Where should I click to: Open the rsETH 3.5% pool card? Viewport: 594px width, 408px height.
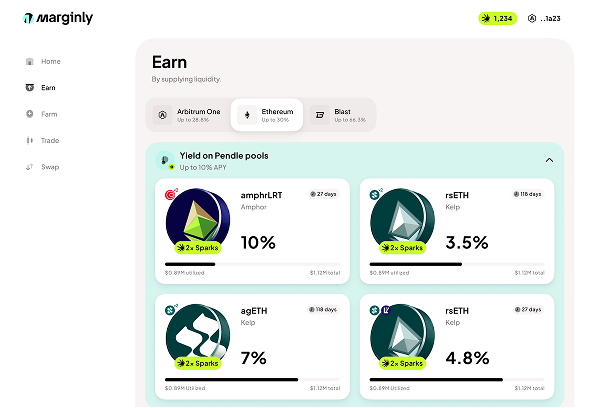click(x=457, y=231)
